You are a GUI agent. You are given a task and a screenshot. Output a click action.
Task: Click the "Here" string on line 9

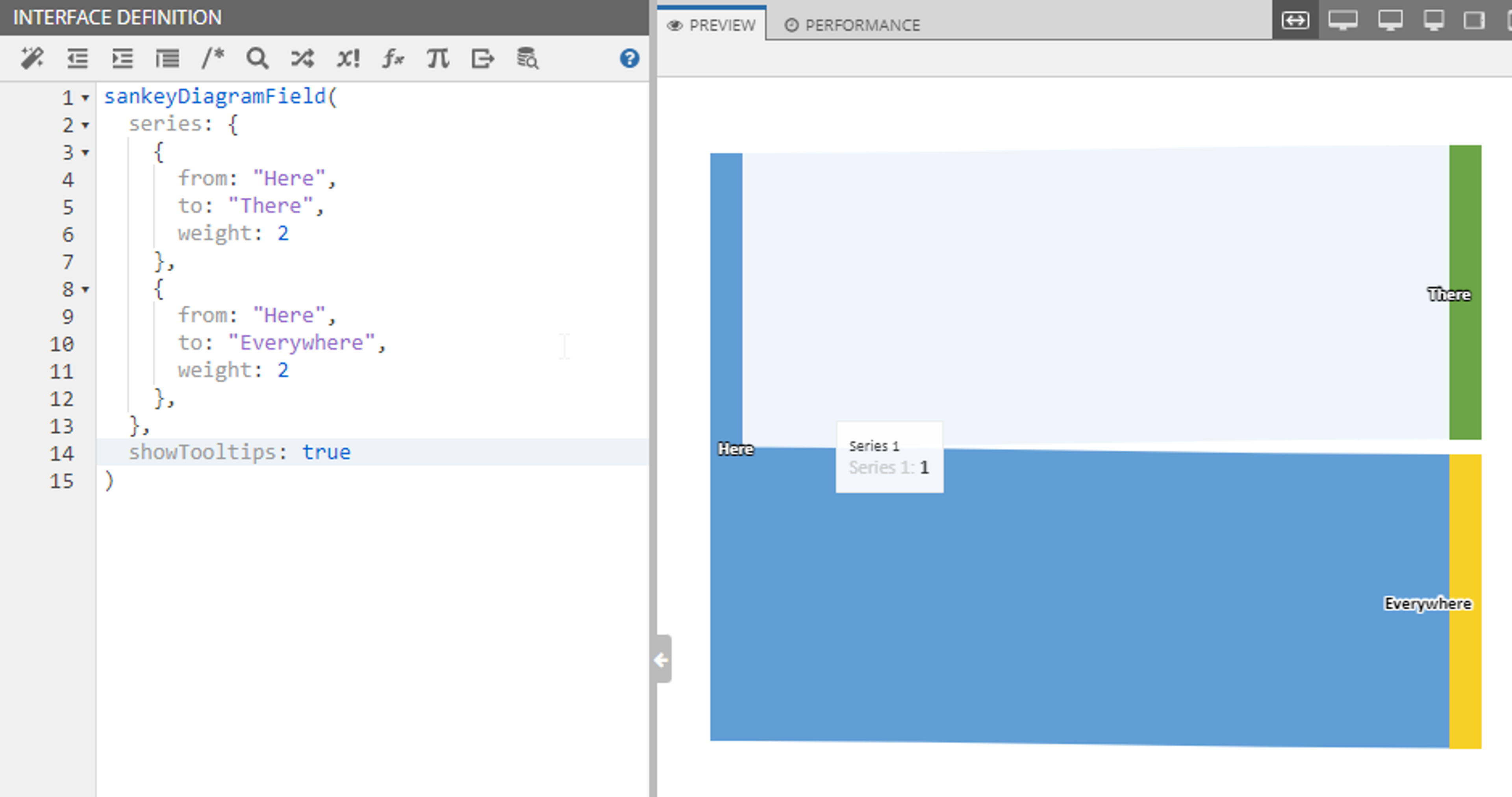coord(289,315)
